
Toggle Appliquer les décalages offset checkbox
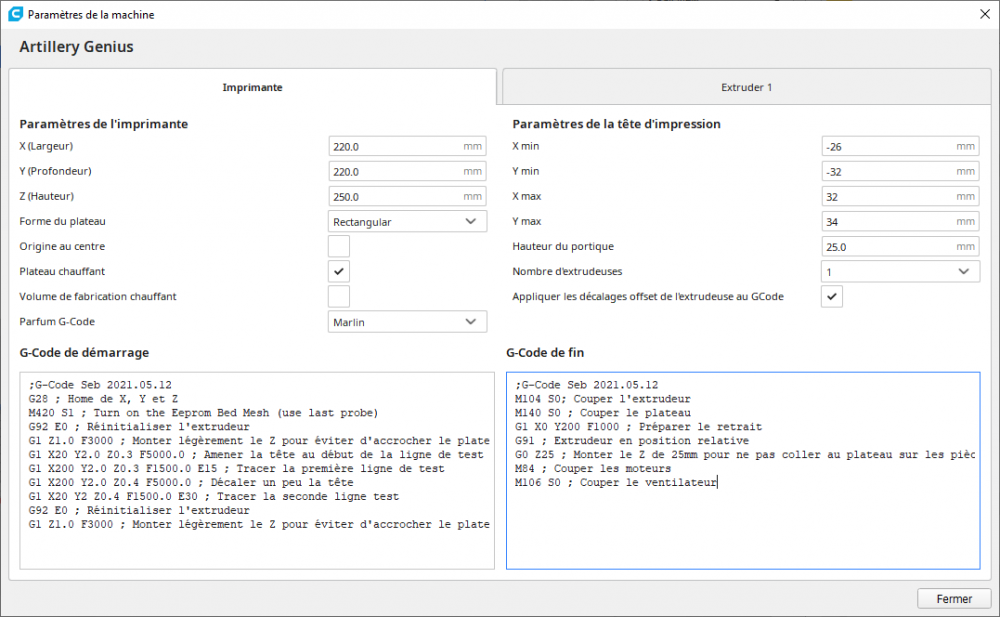(832, 296)
